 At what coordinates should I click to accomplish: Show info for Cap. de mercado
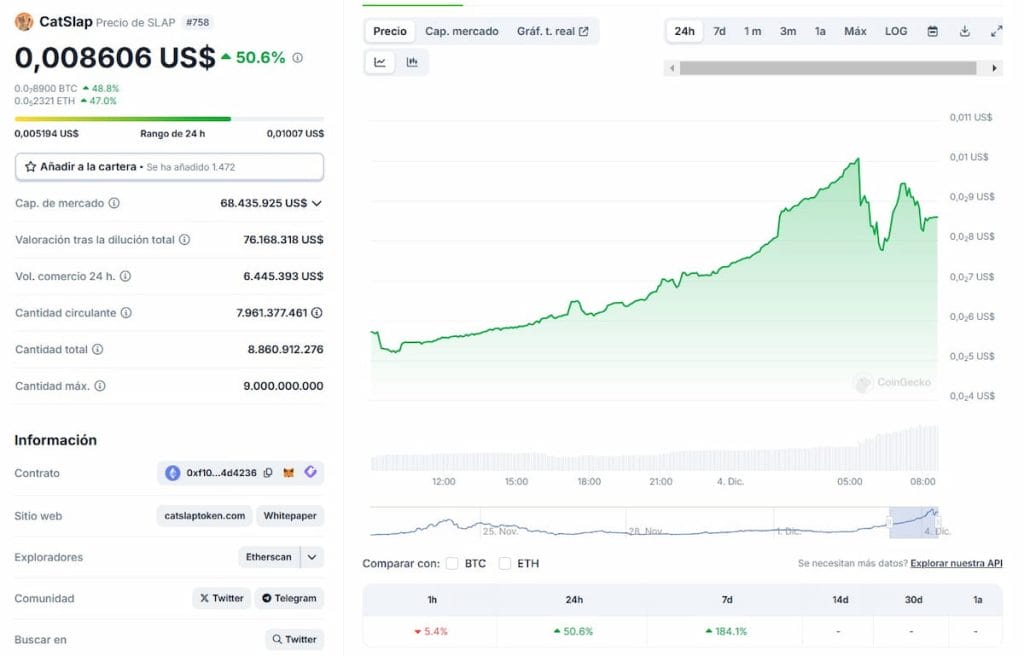click(114, 203)
